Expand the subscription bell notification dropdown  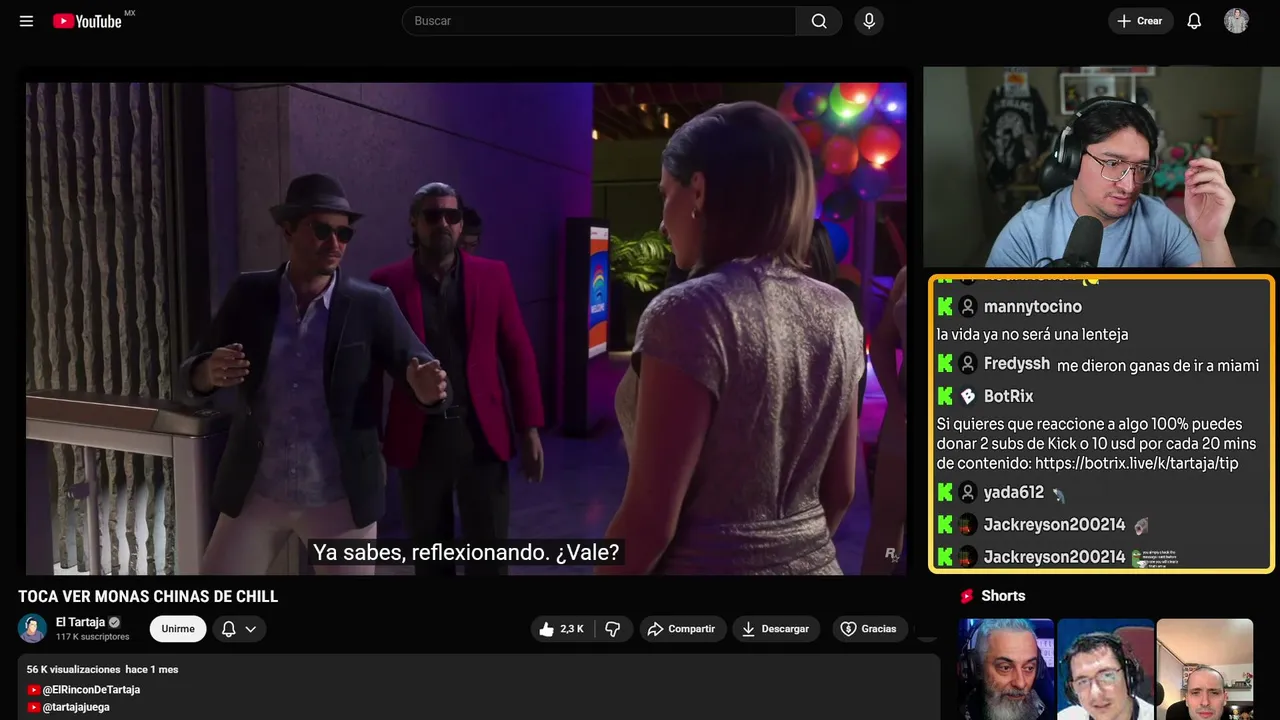(239, 629)
